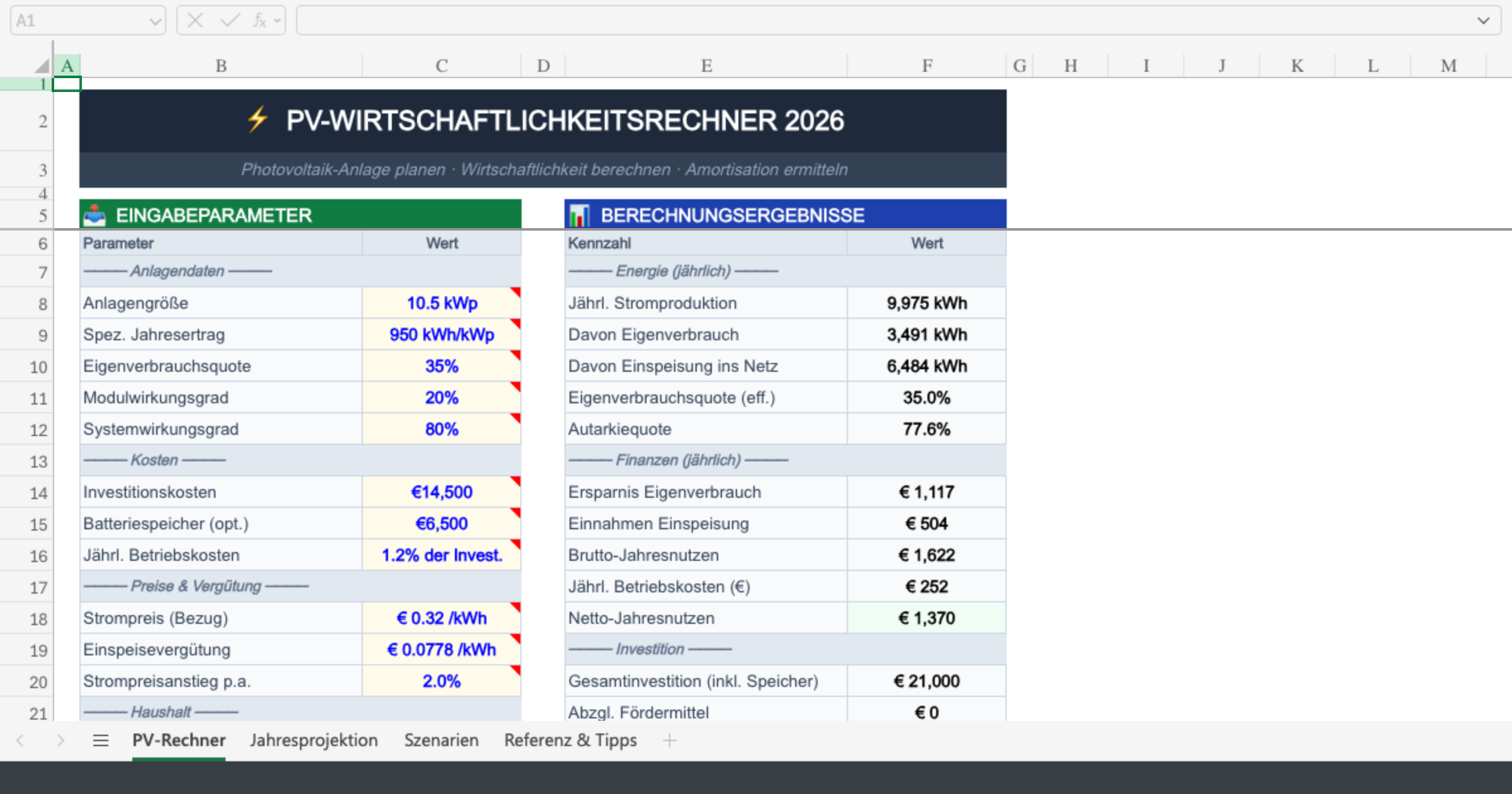Viewport: 1512px width, 794px height.
Task: Select the cell € 0.0778 /kWh
Action: [x=442, y=650]
